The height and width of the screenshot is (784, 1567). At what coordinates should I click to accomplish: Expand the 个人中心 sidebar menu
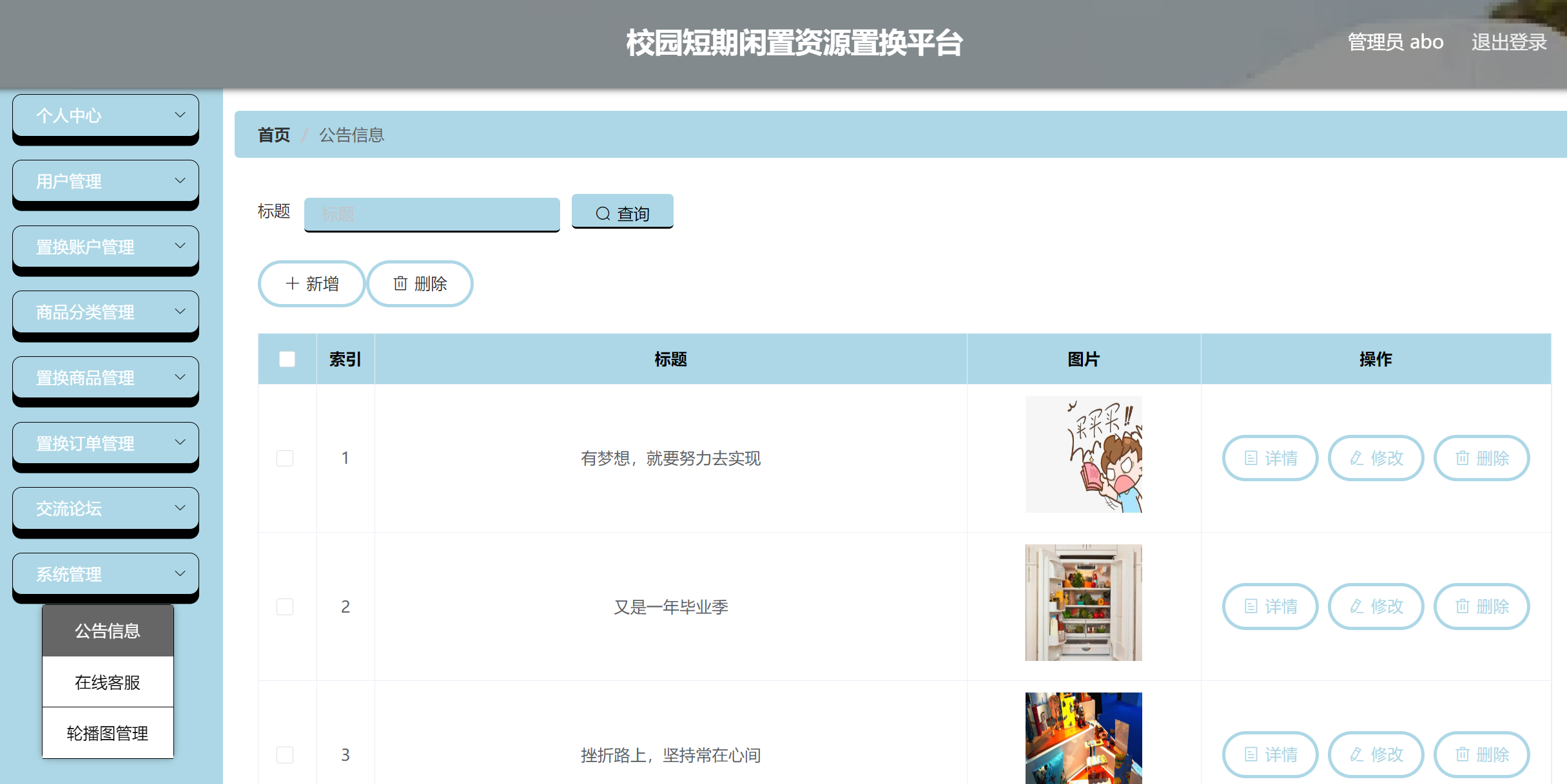[x=105, y=115]
